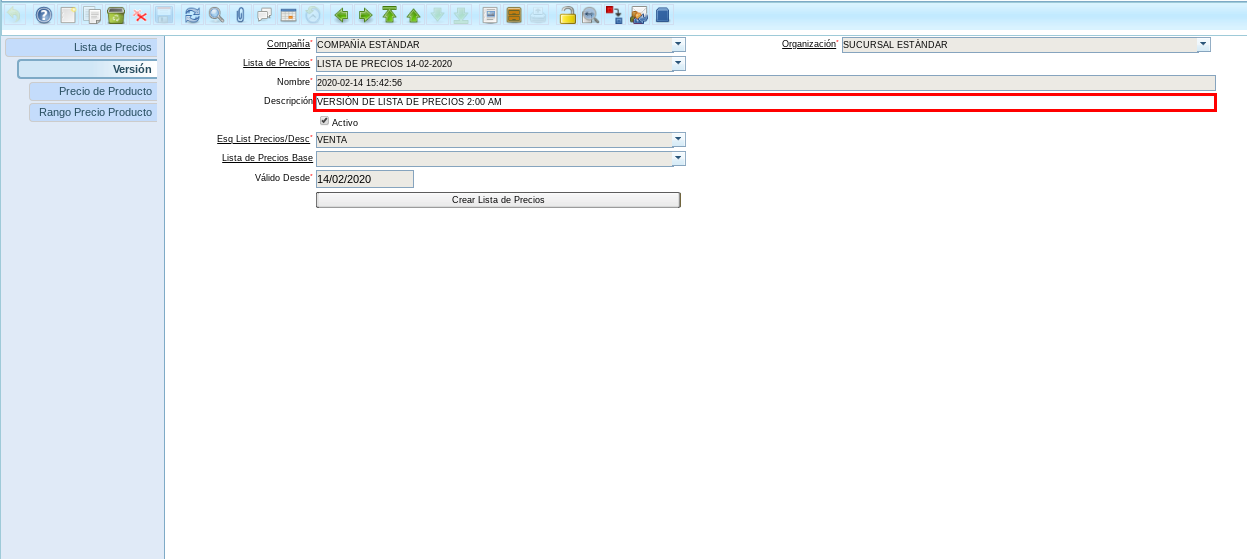The height and width of the screenshot is (559, 1247).
Task: Switch to the Lista de Precios tab
Action: [81, 47]
